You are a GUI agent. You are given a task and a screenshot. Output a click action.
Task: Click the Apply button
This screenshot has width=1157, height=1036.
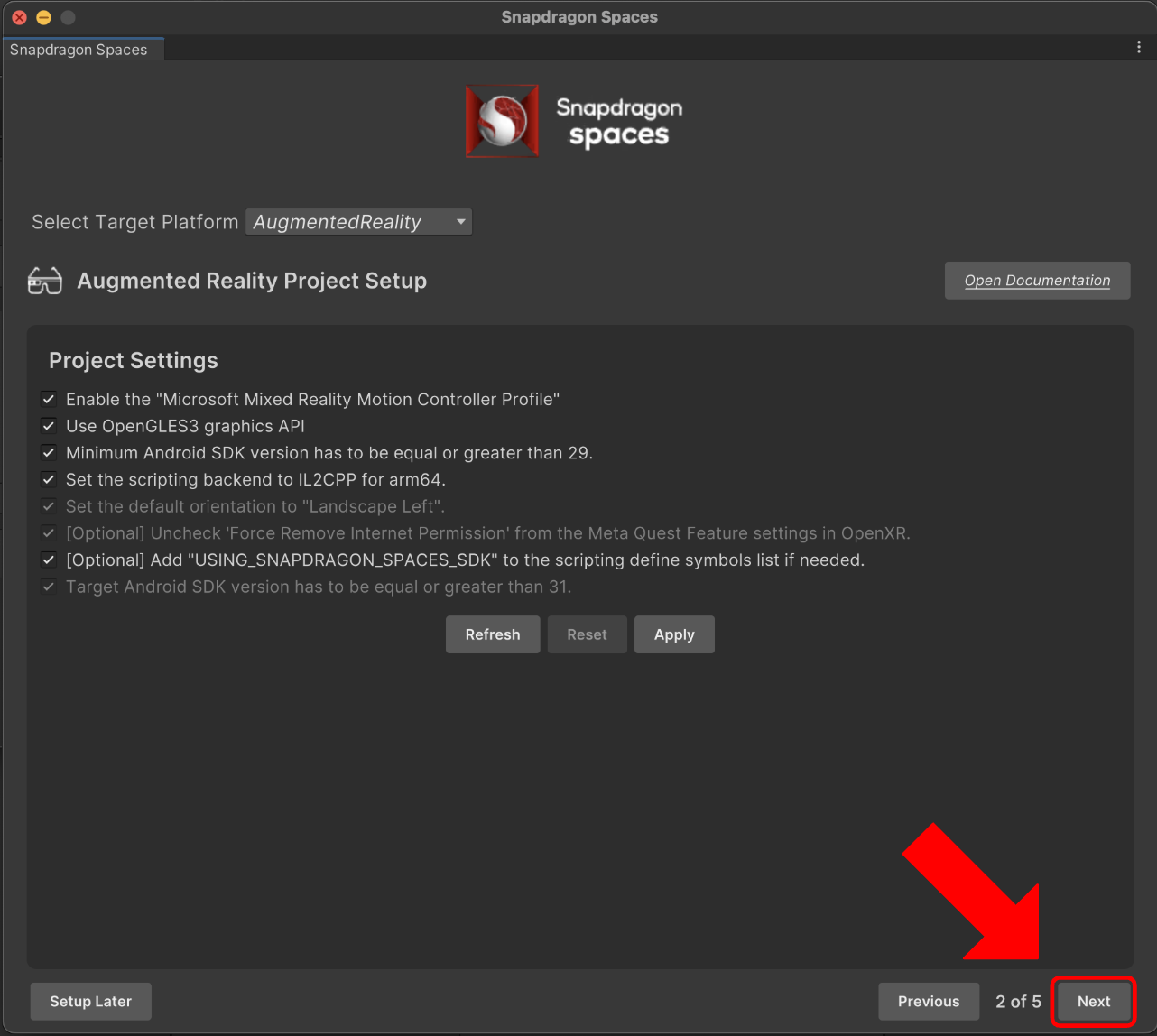[x=674, y=634]
